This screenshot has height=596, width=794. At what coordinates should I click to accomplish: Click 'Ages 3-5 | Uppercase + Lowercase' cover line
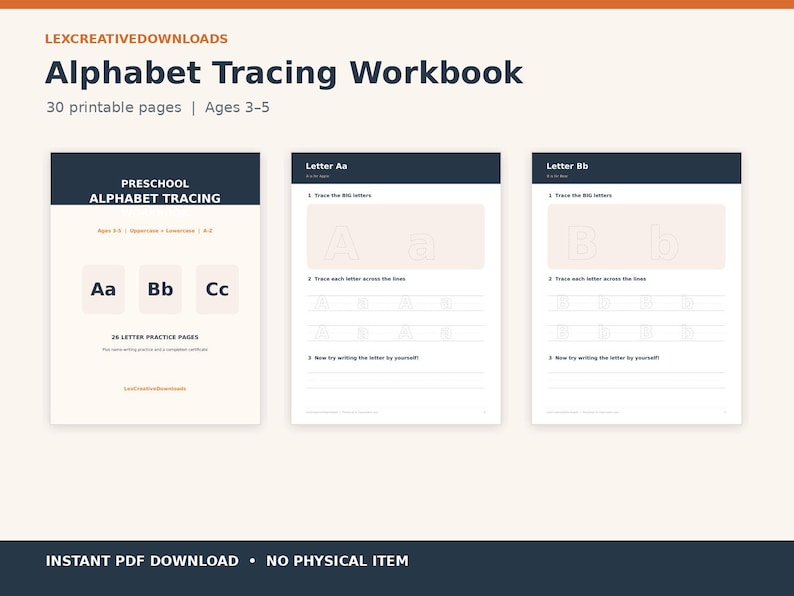click(155, 231)
